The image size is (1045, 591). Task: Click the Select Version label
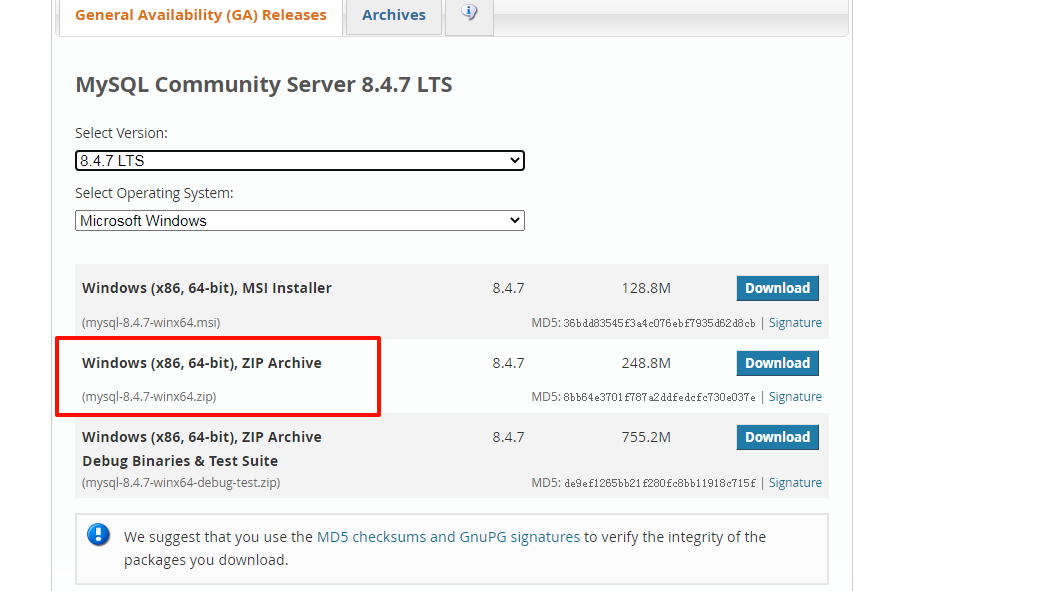(121, 133)
